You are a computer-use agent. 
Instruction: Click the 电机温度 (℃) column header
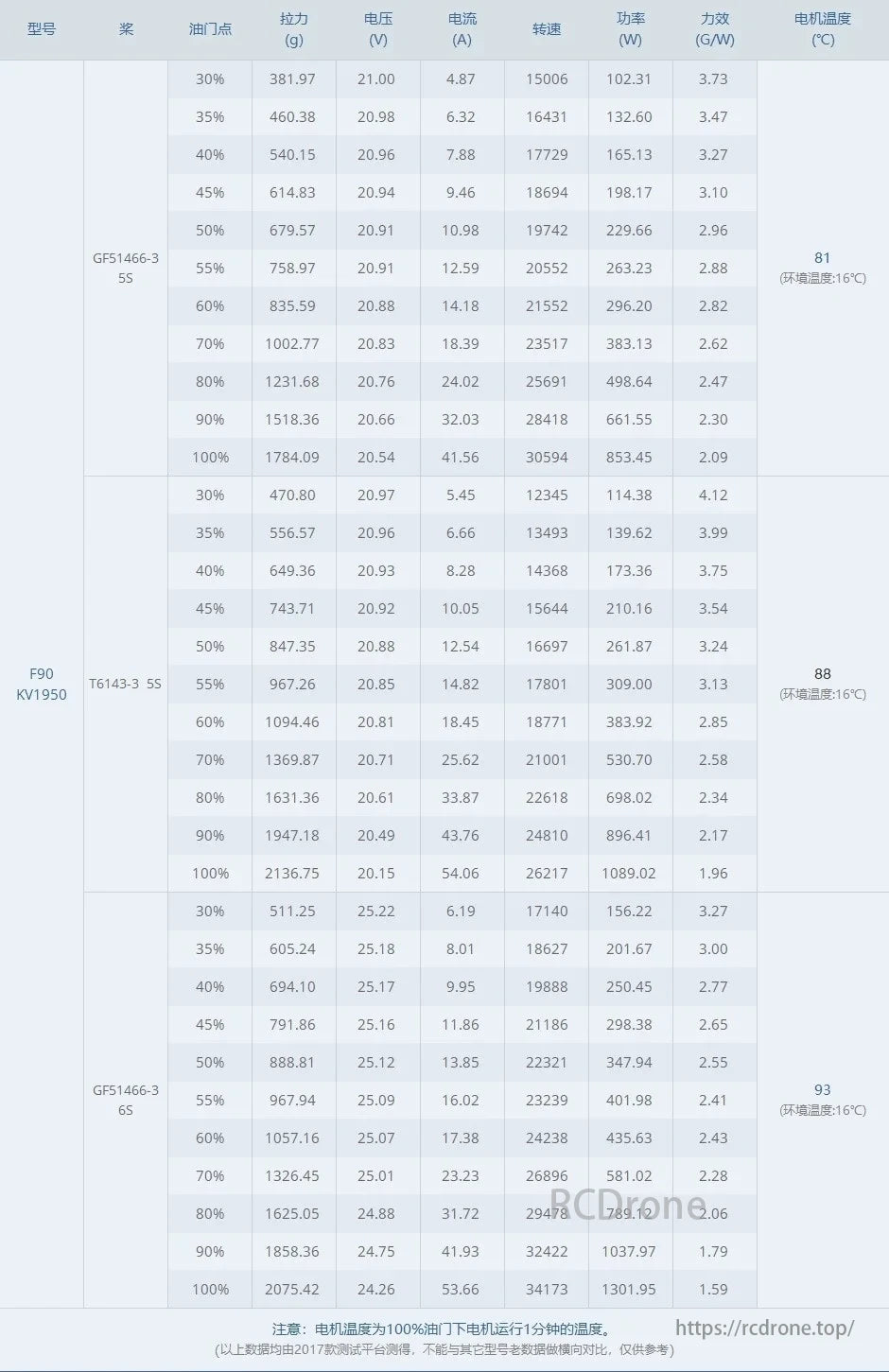(822, 29)
